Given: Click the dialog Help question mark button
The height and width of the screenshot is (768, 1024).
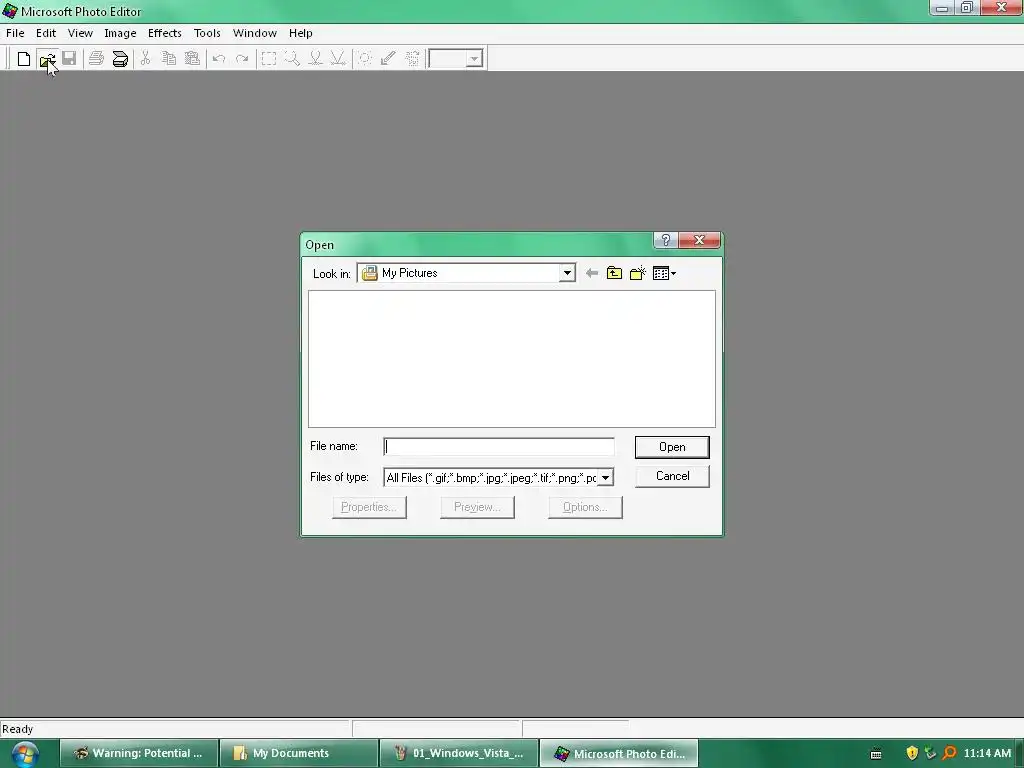Looking at the screenshot, I should click(x=665, y=240).
